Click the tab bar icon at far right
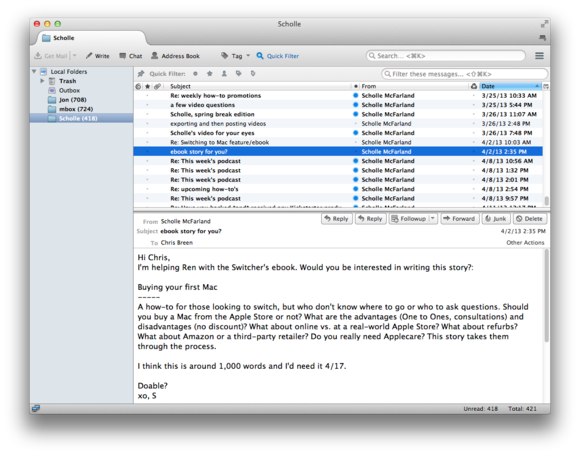This screenshot has width=580, height=455. point(543,37)
